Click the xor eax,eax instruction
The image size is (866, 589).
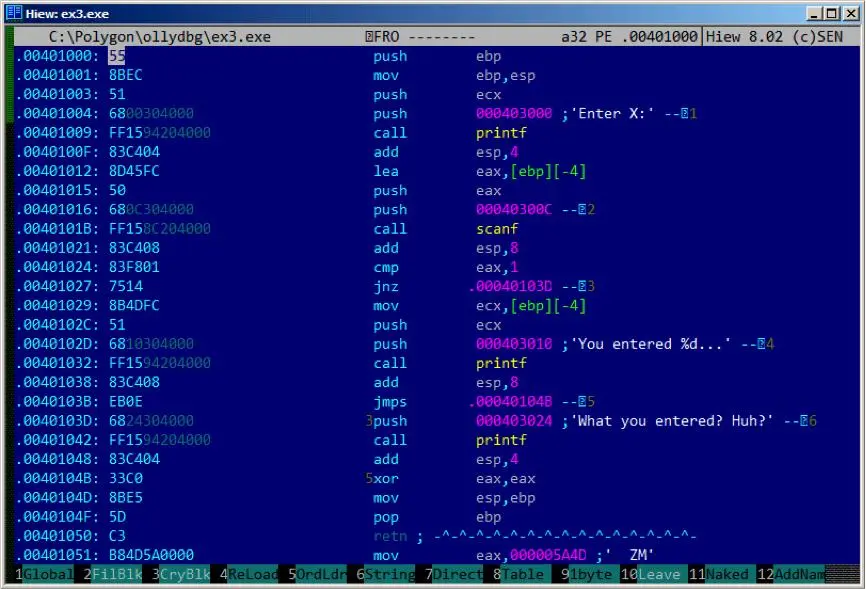(454, 478)
